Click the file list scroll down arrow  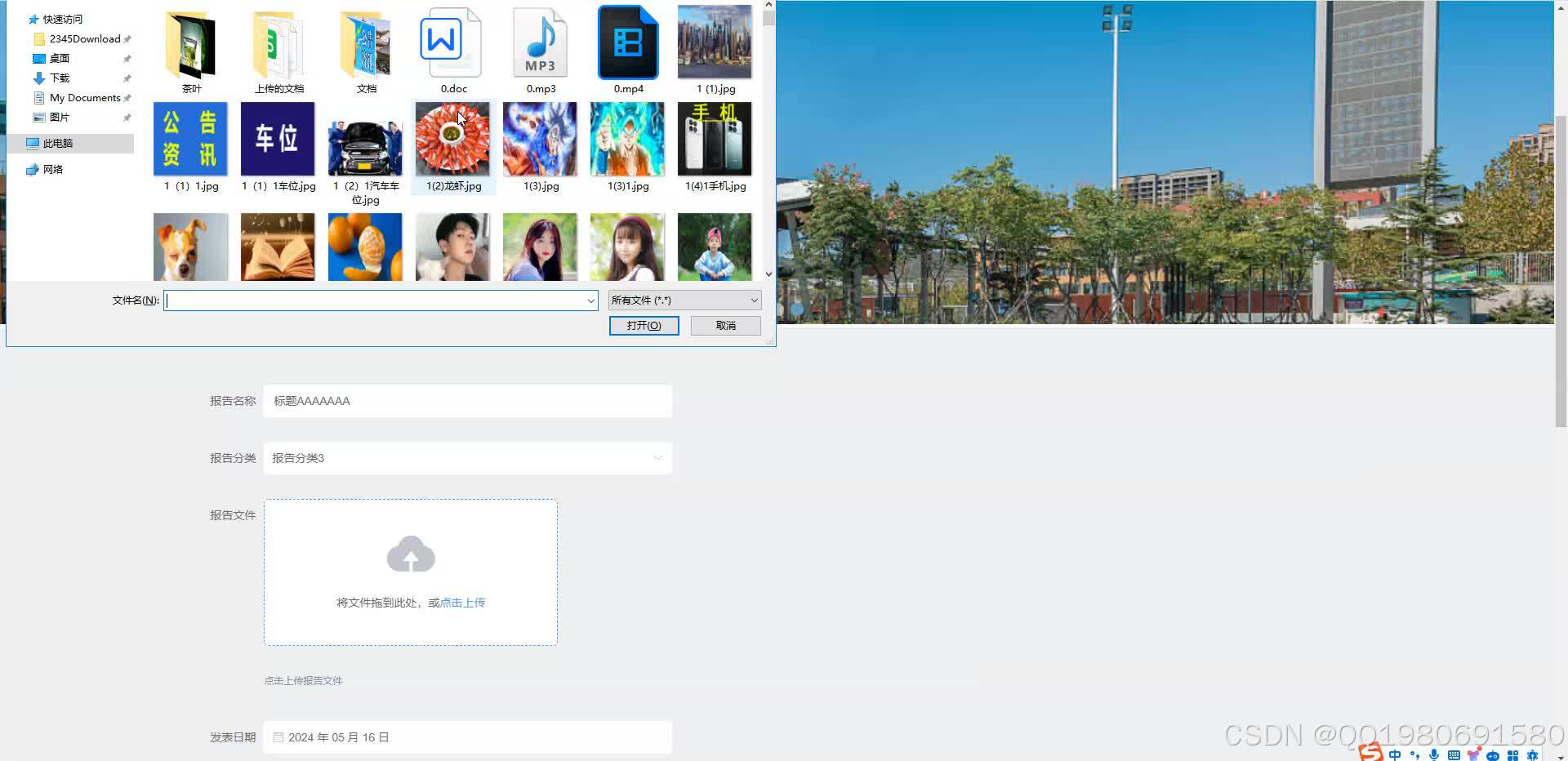pyautogui.click(x=768, y=274)
